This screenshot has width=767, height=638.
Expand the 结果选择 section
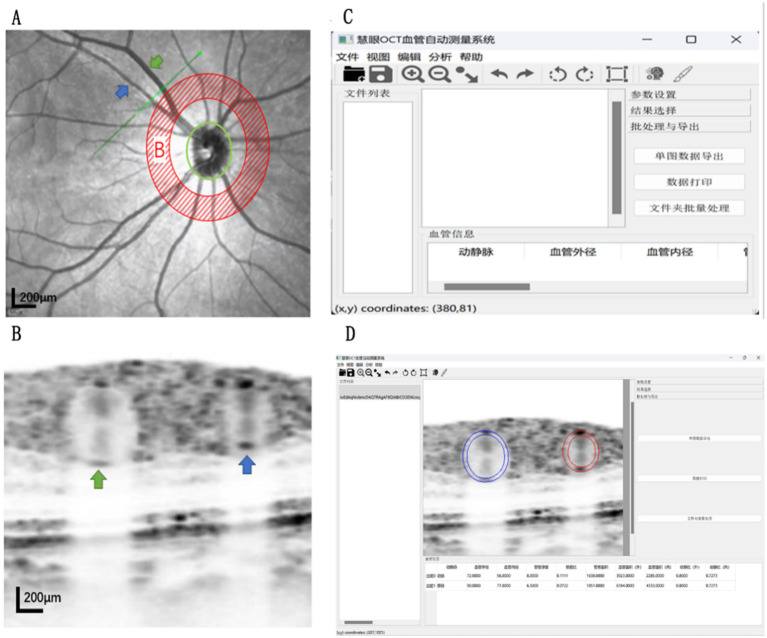click(x=689, y=110)
